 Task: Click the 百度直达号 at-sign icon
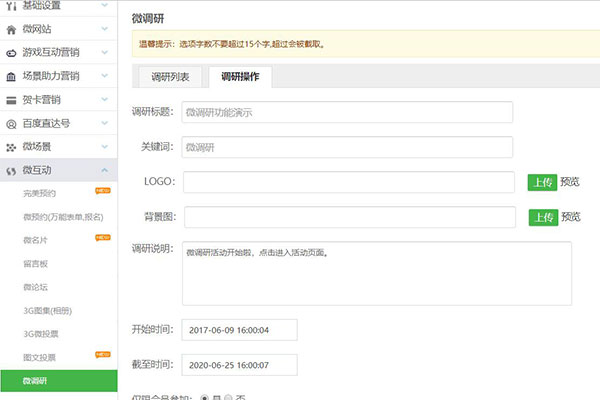tap(11, 124)
